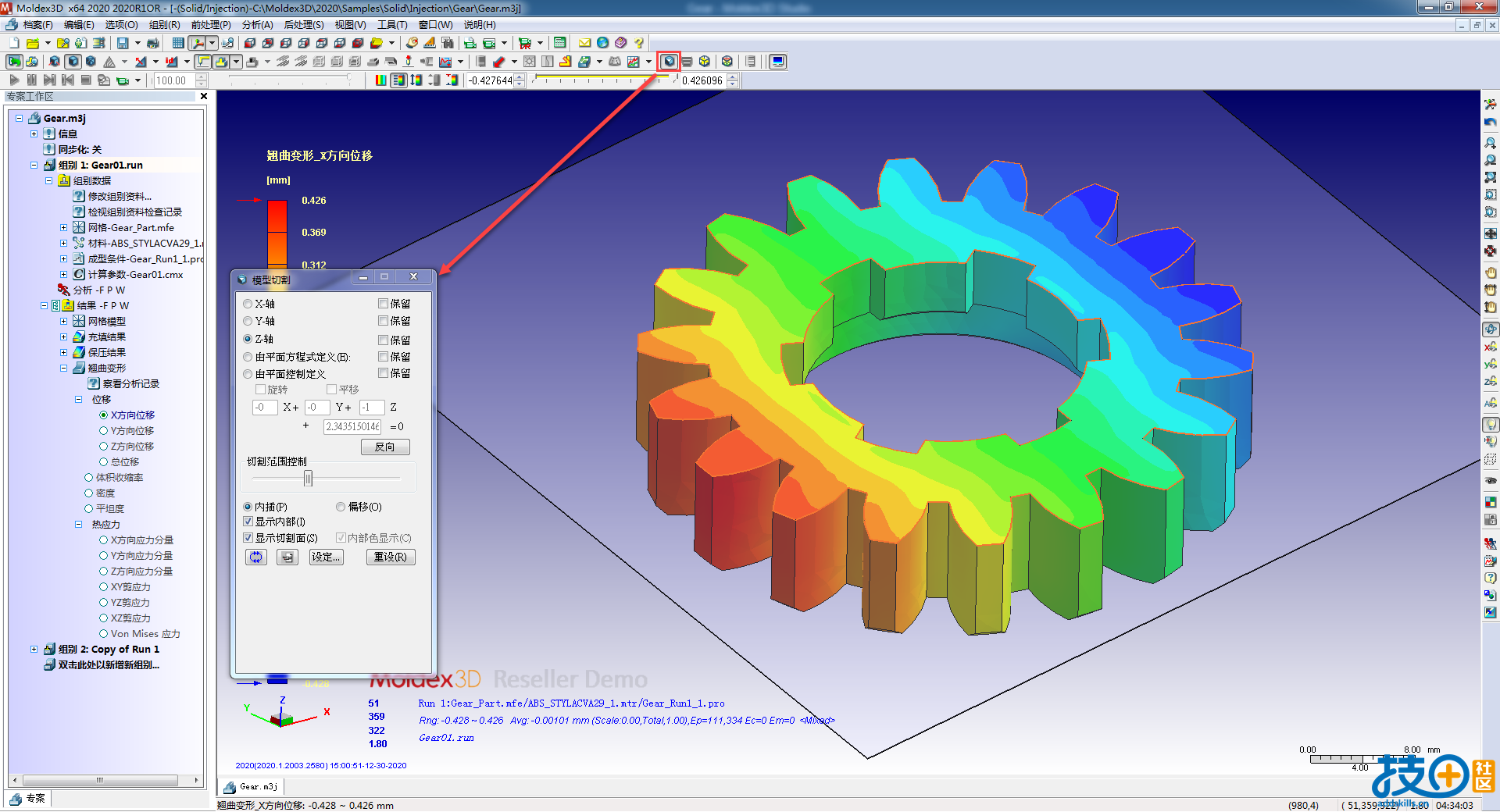Check 保留 checkbox for Z-轴 row
1500x812 pixels.
click(383, 340)
